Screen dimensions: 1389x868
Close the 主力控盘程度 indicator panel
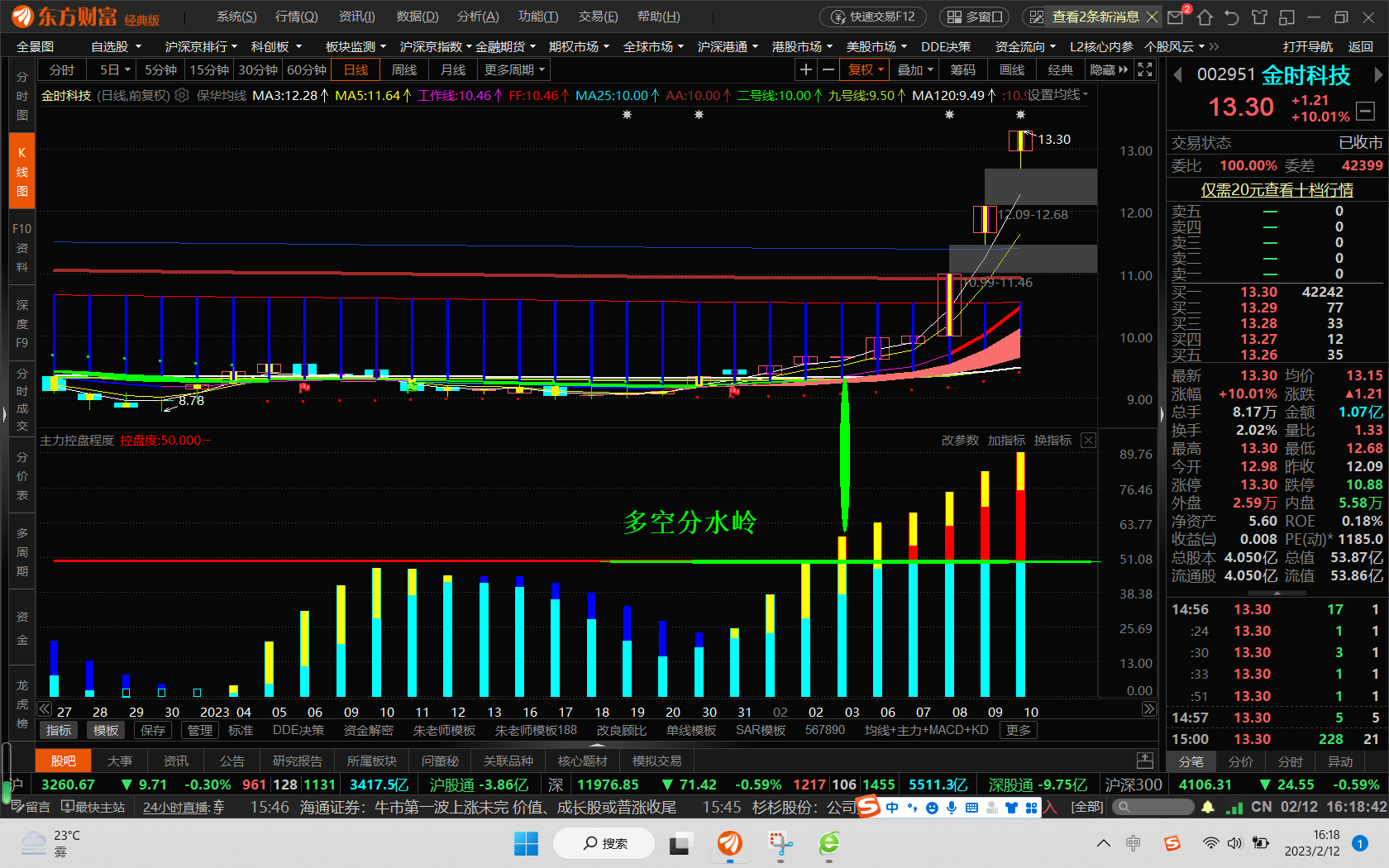1089,441
